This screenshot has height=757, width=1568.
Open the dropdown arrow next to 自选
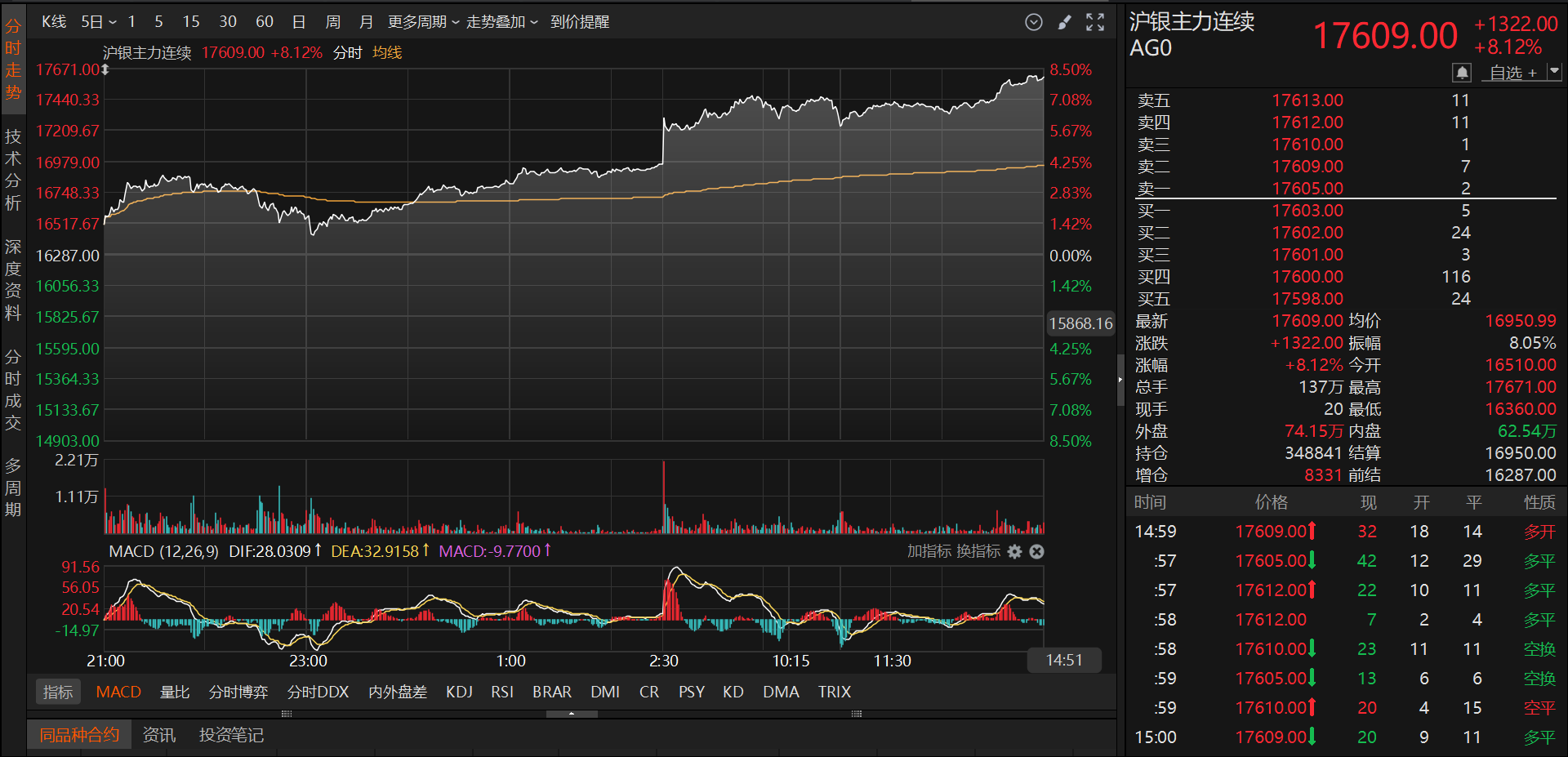coord(1554,72)
